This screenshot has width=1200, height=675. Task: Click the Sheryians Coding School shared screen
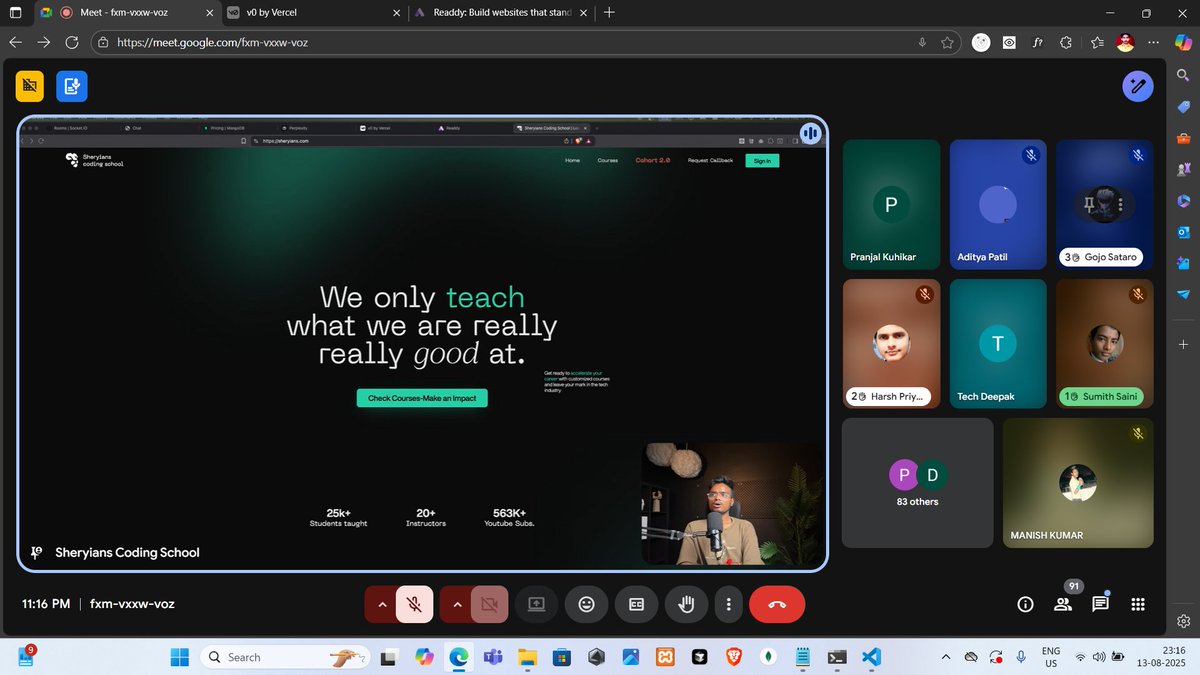pos(422,344)
